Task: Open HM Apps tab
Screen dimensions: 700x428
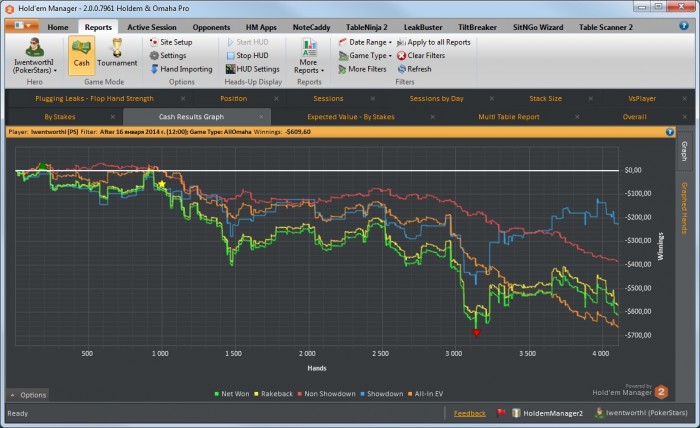Action: click(x=261, y=27)
